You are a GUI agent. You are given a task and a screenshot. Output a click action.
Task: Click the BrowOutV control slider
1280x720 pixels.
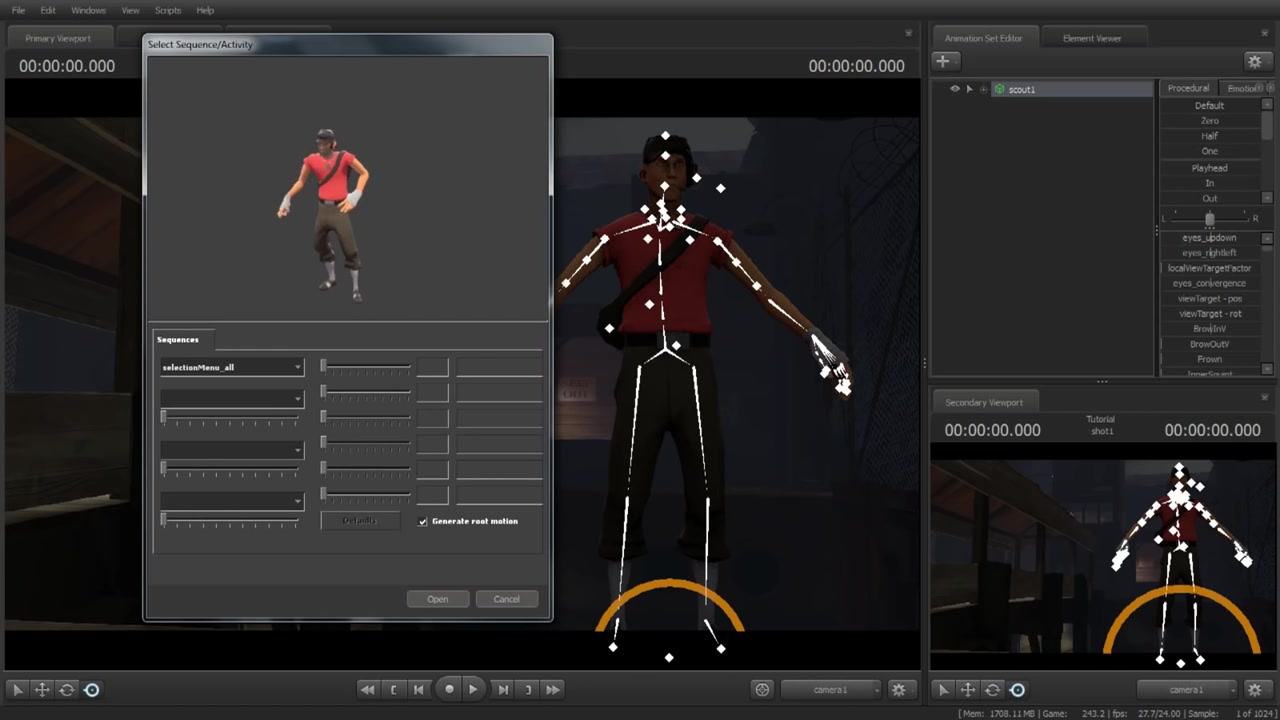click(1209, 344)
